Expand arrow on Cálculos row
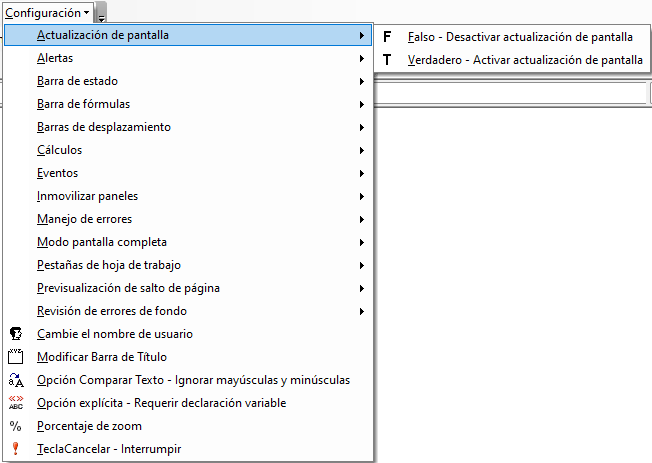Screen dimensions: 652x463 362,151
